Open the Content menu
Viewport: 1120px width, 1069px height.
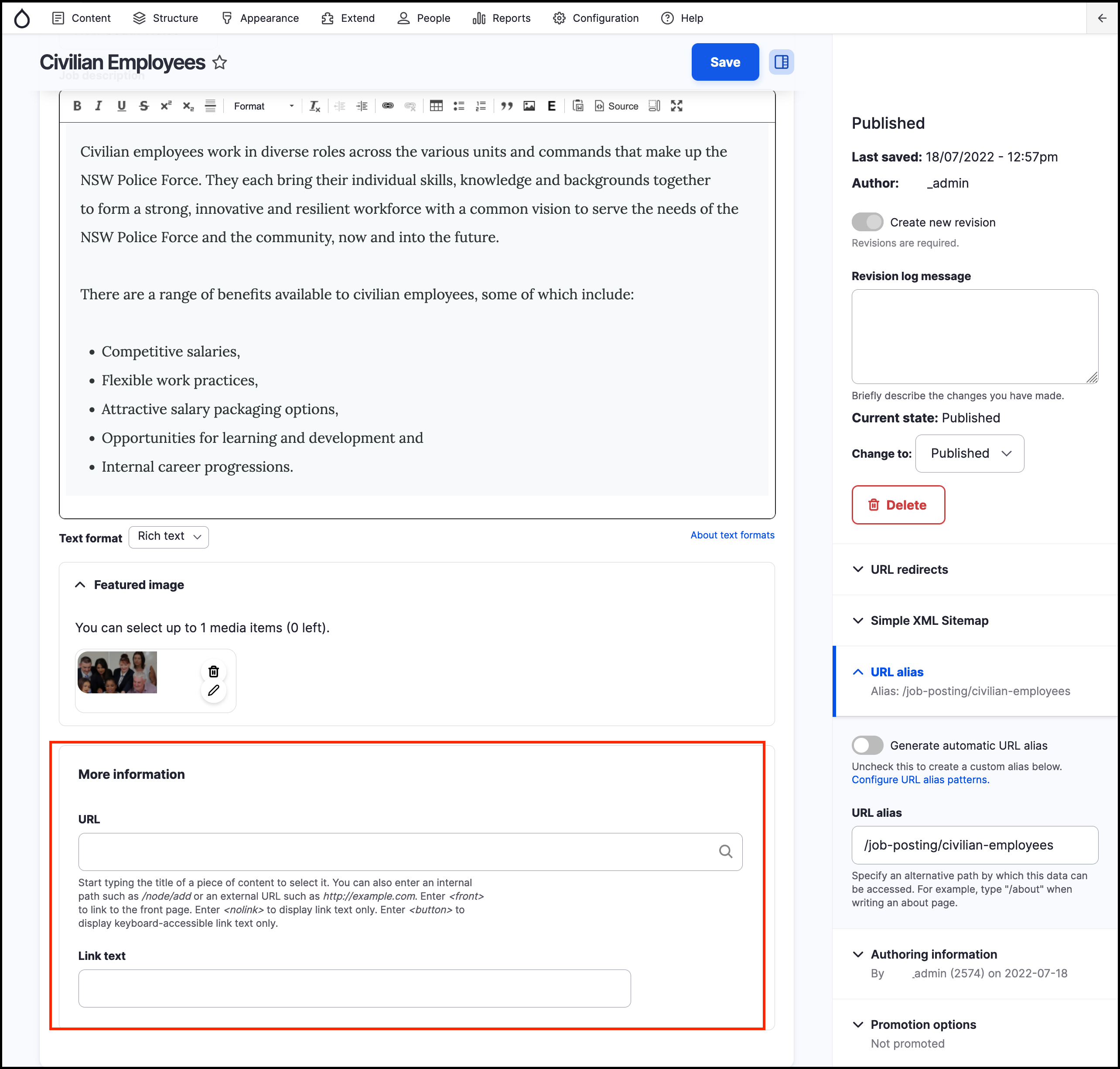pos(82,18)
